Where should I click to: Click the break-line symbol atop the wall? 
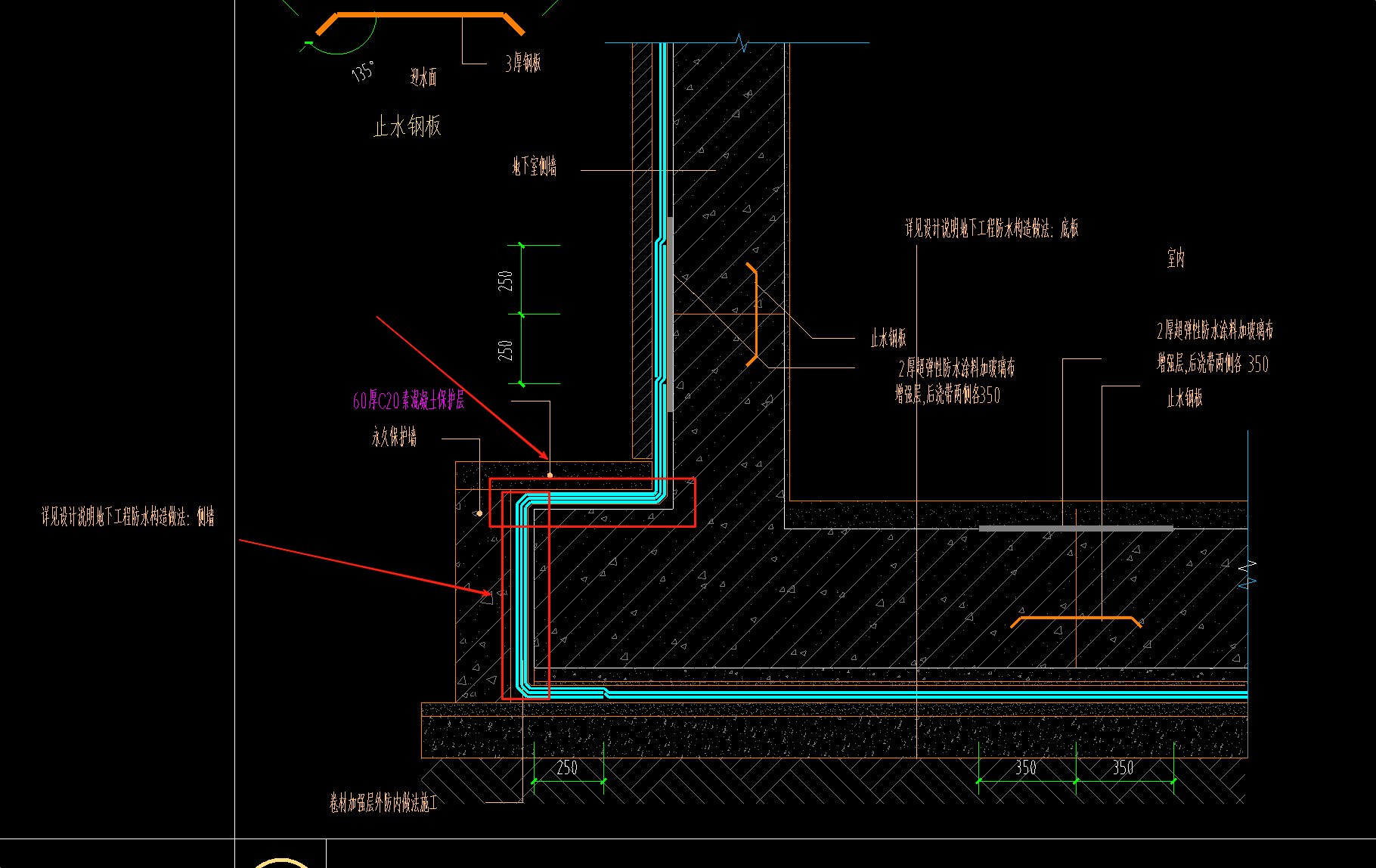pos(742,43)
